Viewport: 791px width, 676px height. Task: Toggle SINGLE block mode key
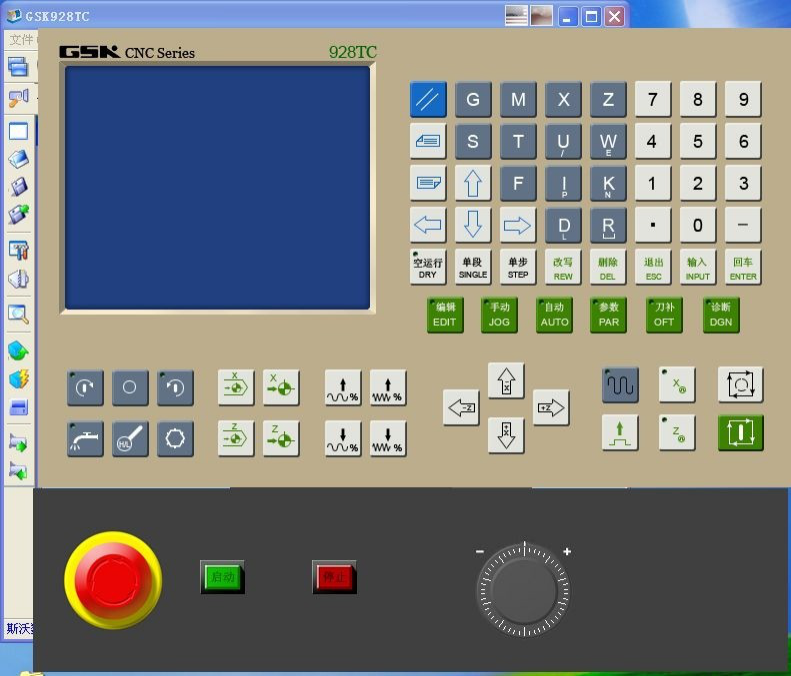point(473,266)
